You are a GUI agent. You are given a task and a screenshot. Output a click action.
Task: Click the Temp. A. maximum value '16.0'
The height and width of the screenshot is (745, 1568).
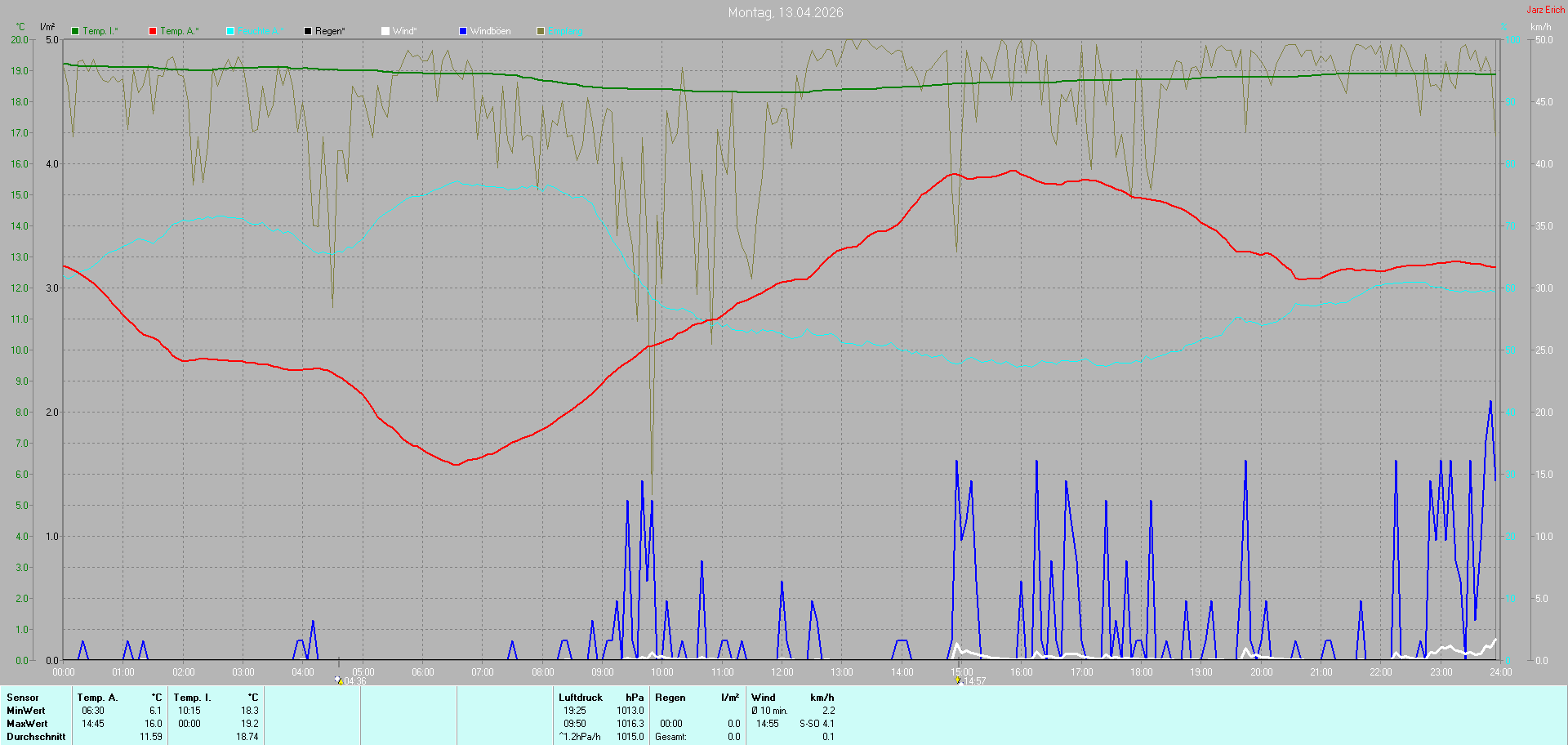154,724
